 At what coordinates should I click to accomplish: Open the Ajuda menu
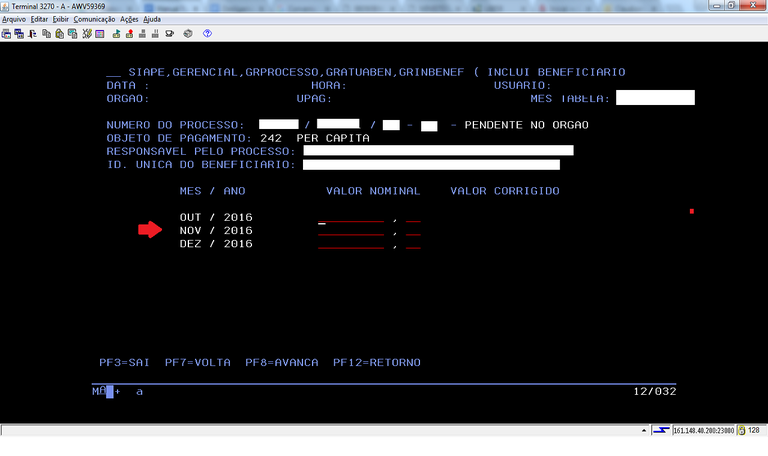coord(152,19)
